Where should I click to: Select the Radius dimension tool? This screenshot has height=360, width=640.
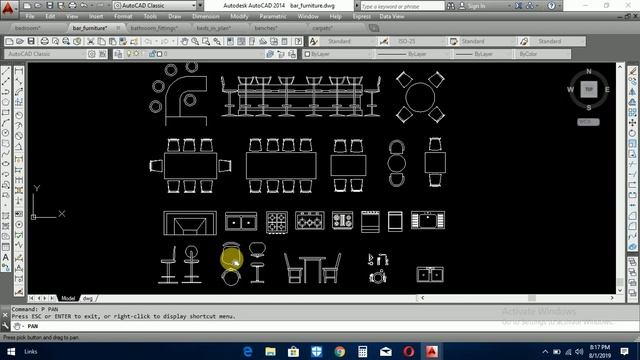click(19, 115)
